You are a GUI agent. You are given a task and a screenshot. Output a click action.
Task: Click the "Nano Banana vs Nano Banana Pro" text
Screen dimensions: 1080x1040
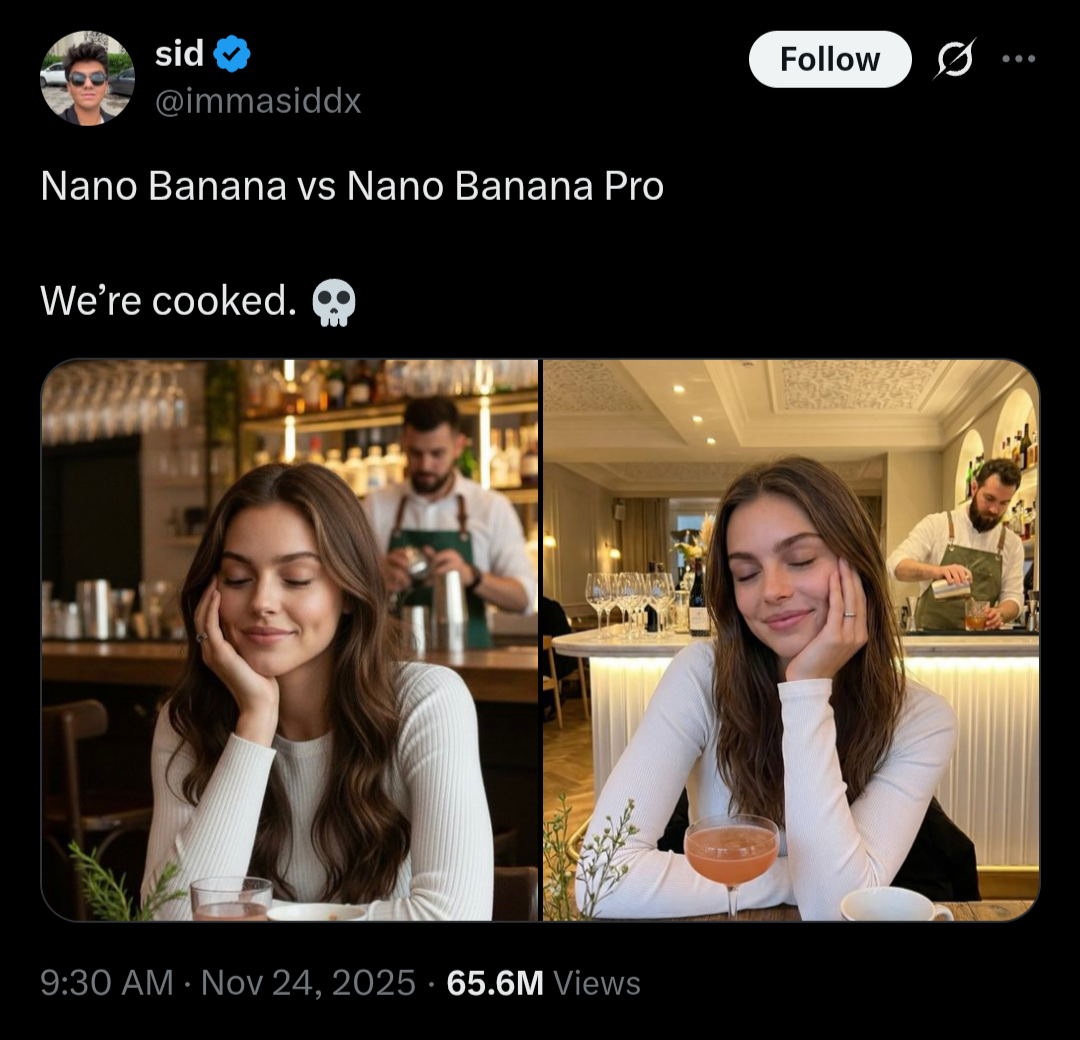(352, 187)
